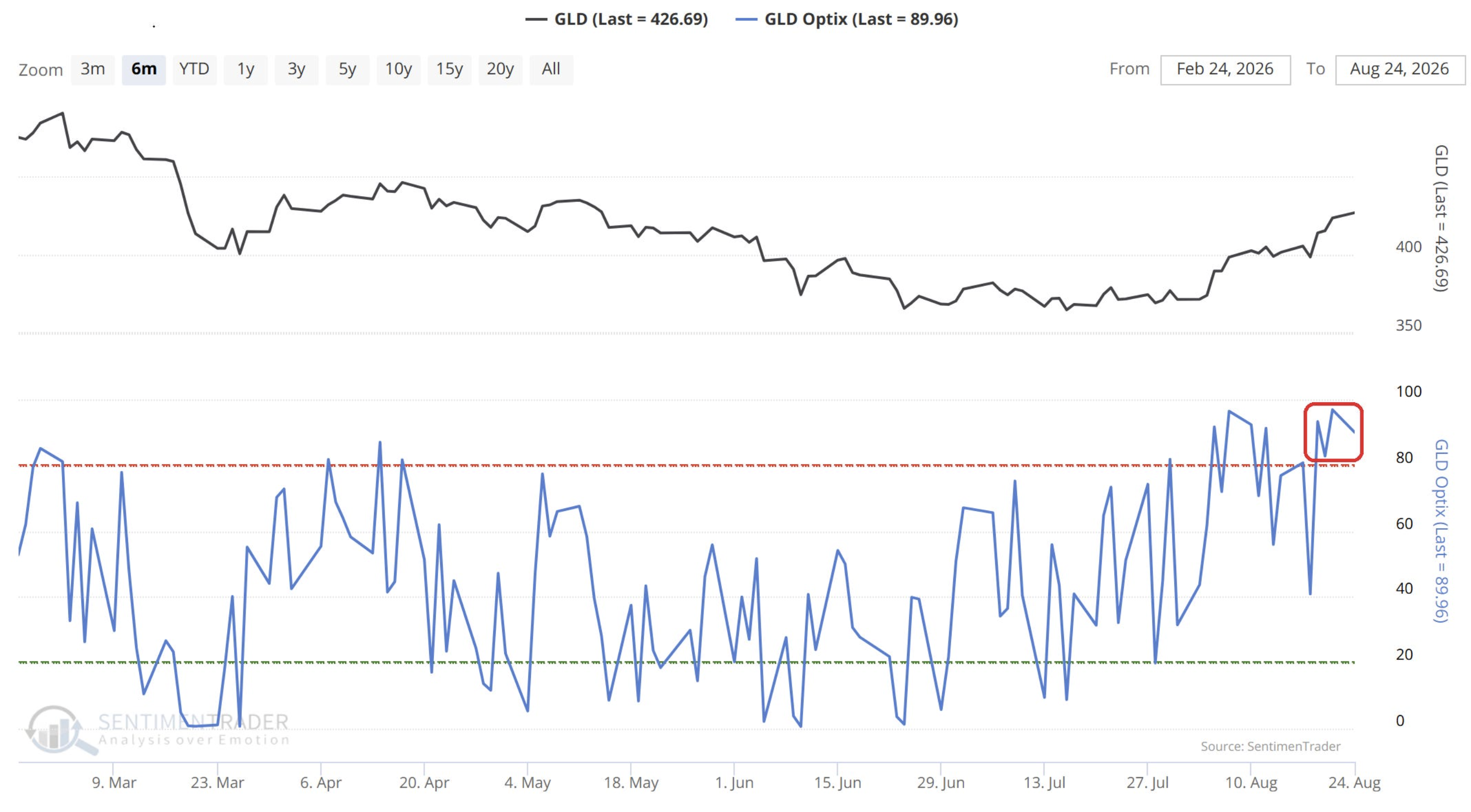Click the 6. Apr axis label
This screenshot has width=1471, height=812.
[x=321, y=782]
